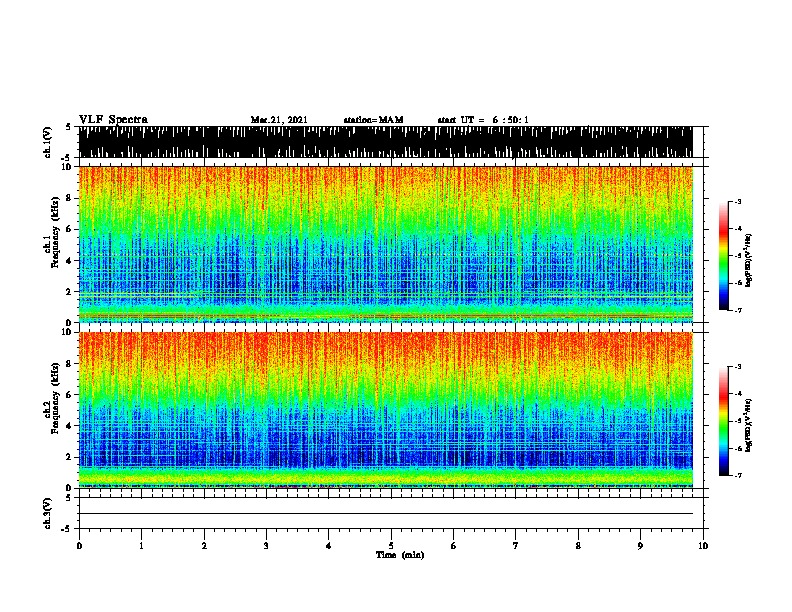Click the ch.1 voltage waveform panel
The image size is (792, 612).
pyautogui.click(x=385, y=142)
